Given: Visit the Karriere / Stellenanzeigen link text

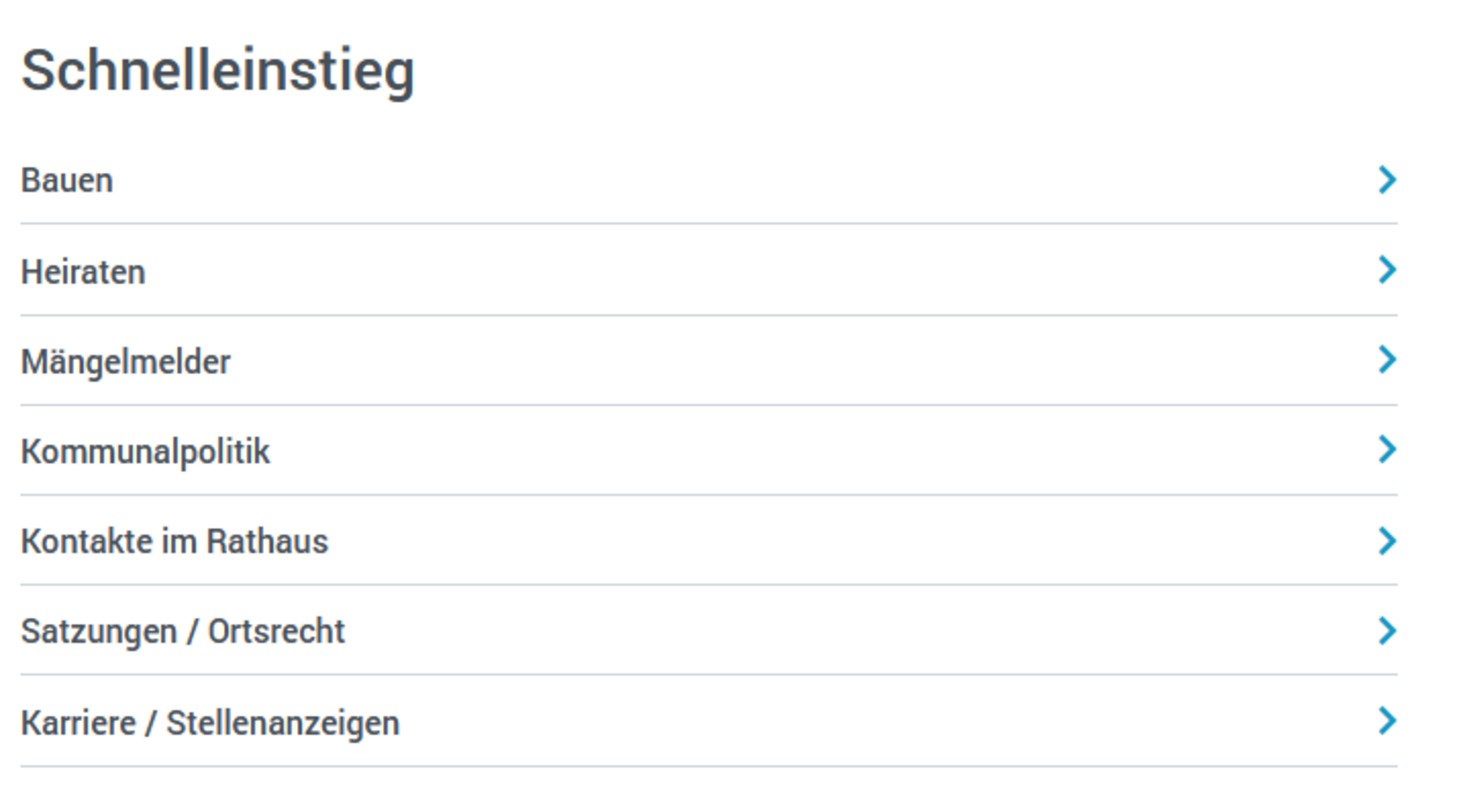Looking at the screenshot, I should pos(210,723).
